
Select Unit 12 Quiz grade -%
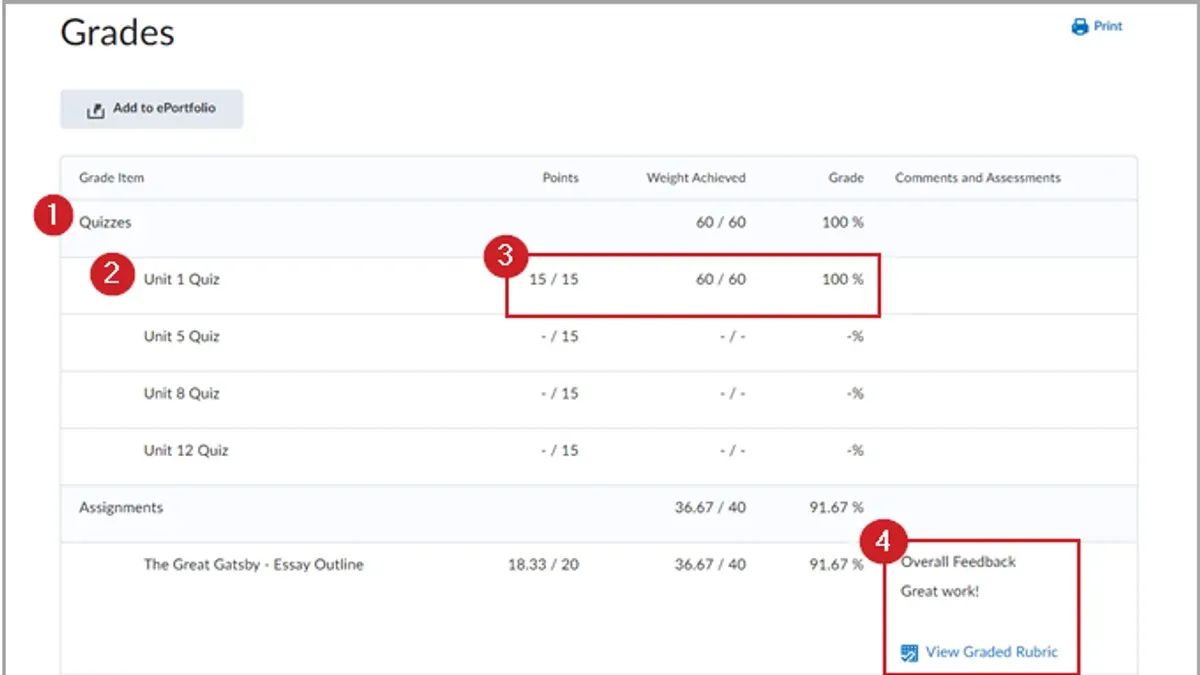pos(855,451)
